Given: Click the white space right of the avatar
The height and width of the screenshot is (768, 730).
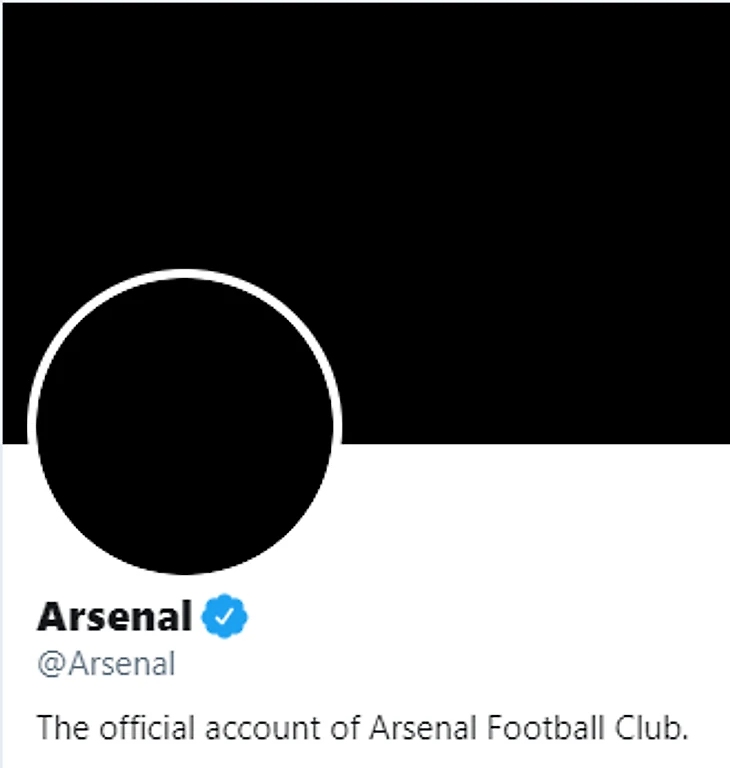Looking at the screenshot, I should 530,520.
